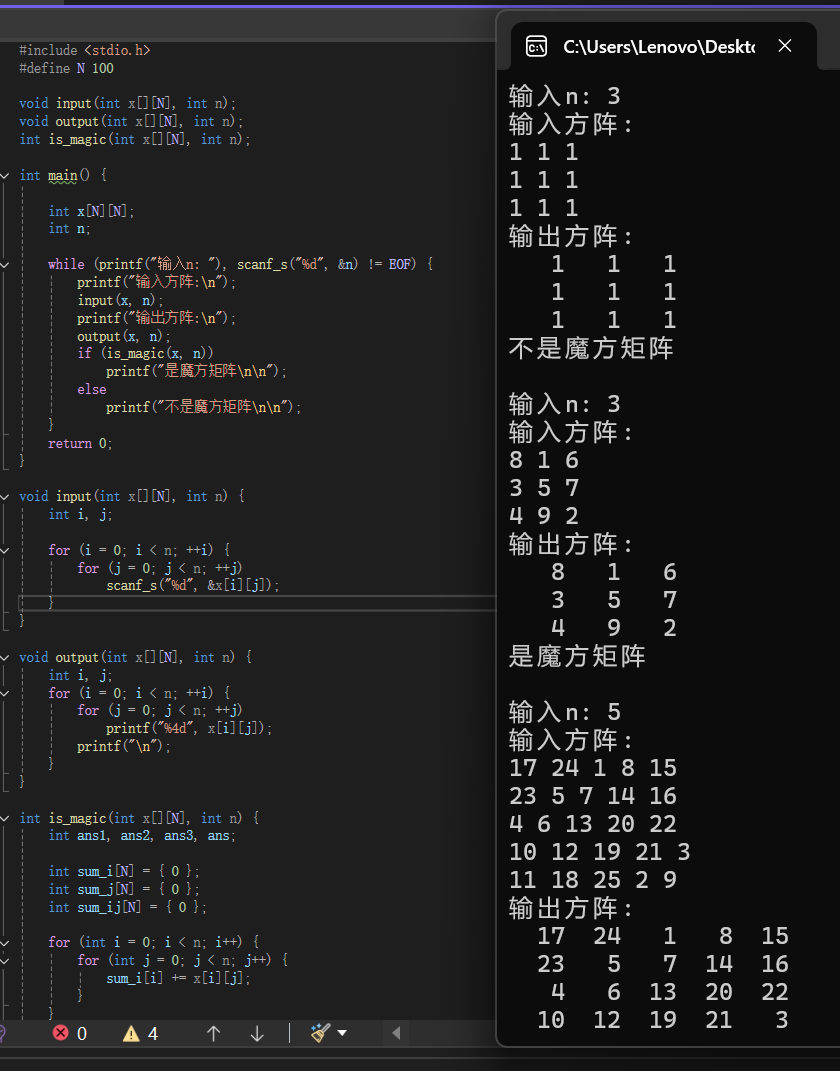
Task: Collapse the while loop fold arrow
Action: 5,264
